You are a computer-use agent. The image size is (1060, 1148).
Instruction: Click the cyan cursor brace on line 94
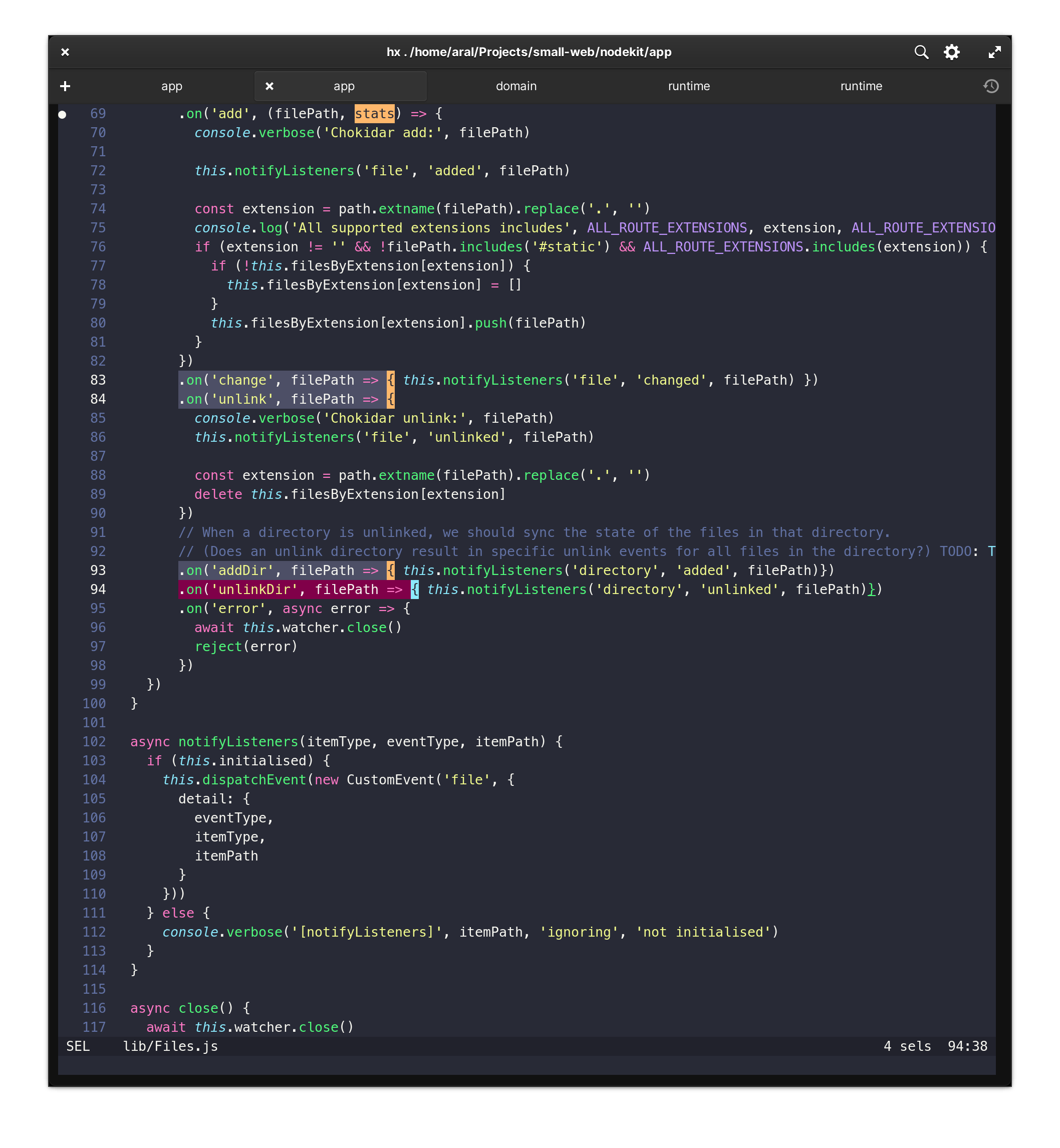pyautogui.click(x=414, y=590)
